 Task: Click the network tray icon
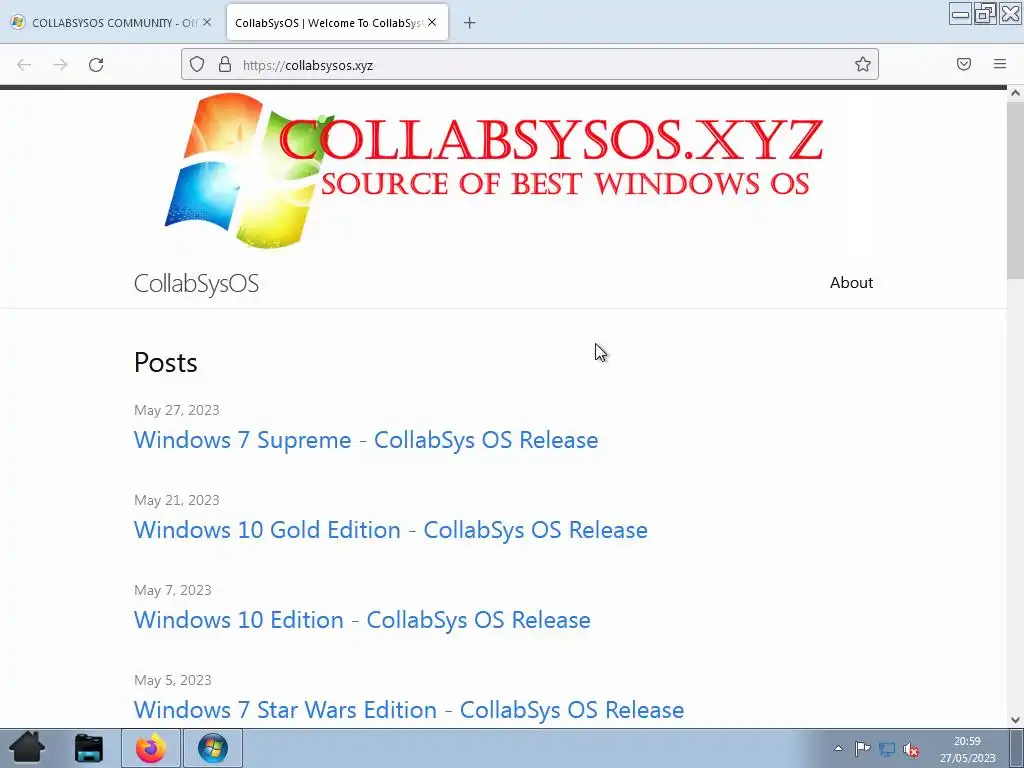tap(887, 748)
